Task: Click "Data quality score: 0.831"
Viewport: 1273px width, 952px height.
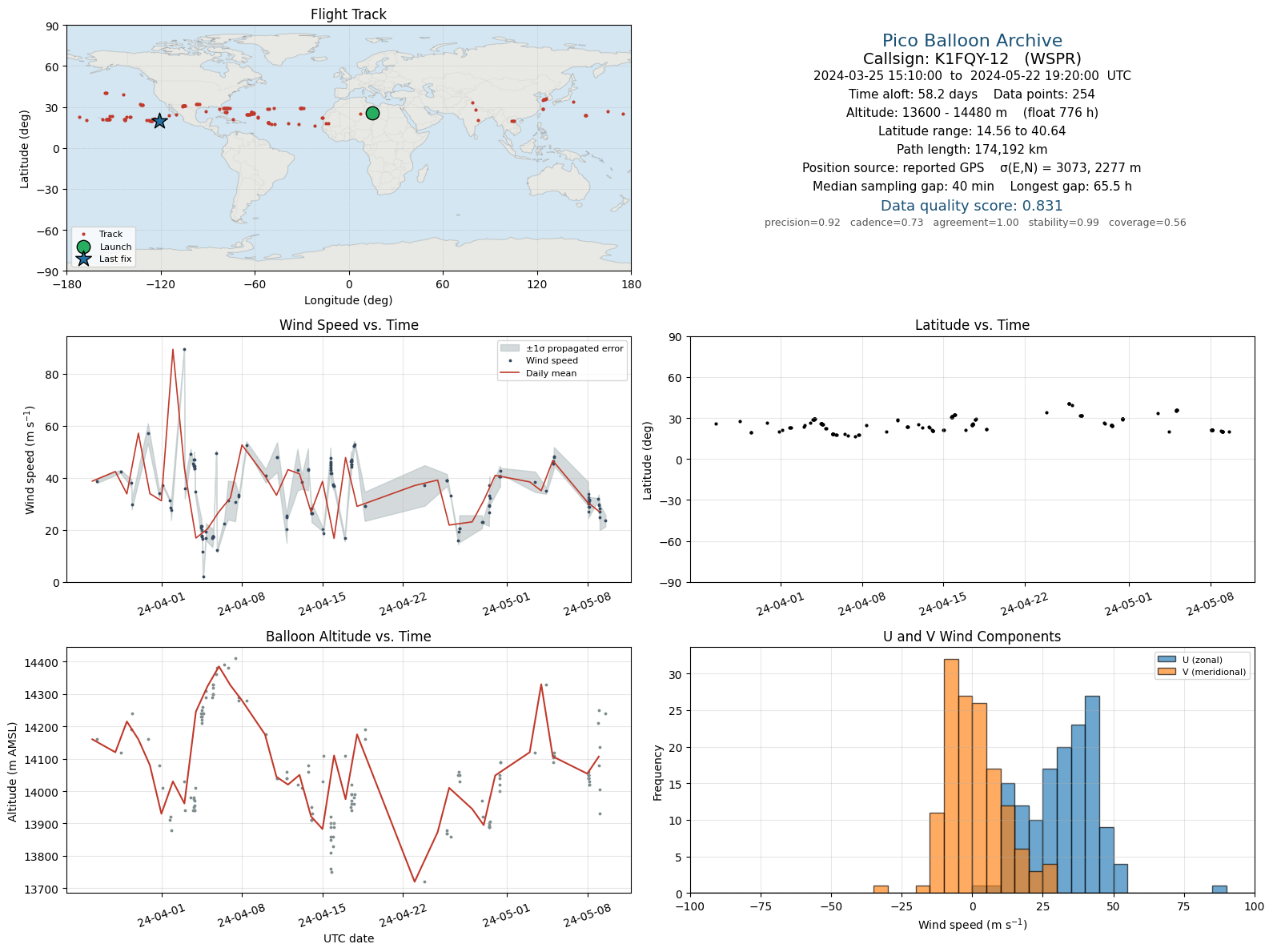Action: tap(972, 206)
